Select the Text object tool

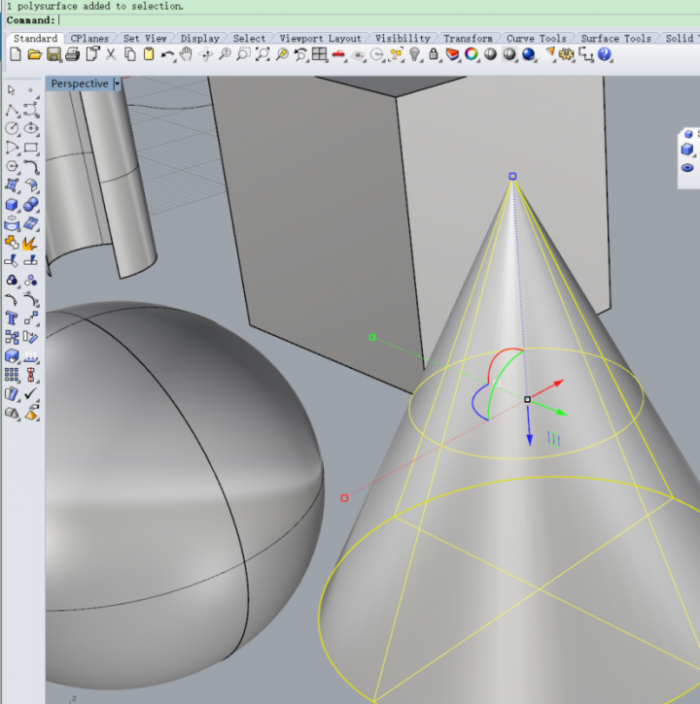tap(12, 319)
